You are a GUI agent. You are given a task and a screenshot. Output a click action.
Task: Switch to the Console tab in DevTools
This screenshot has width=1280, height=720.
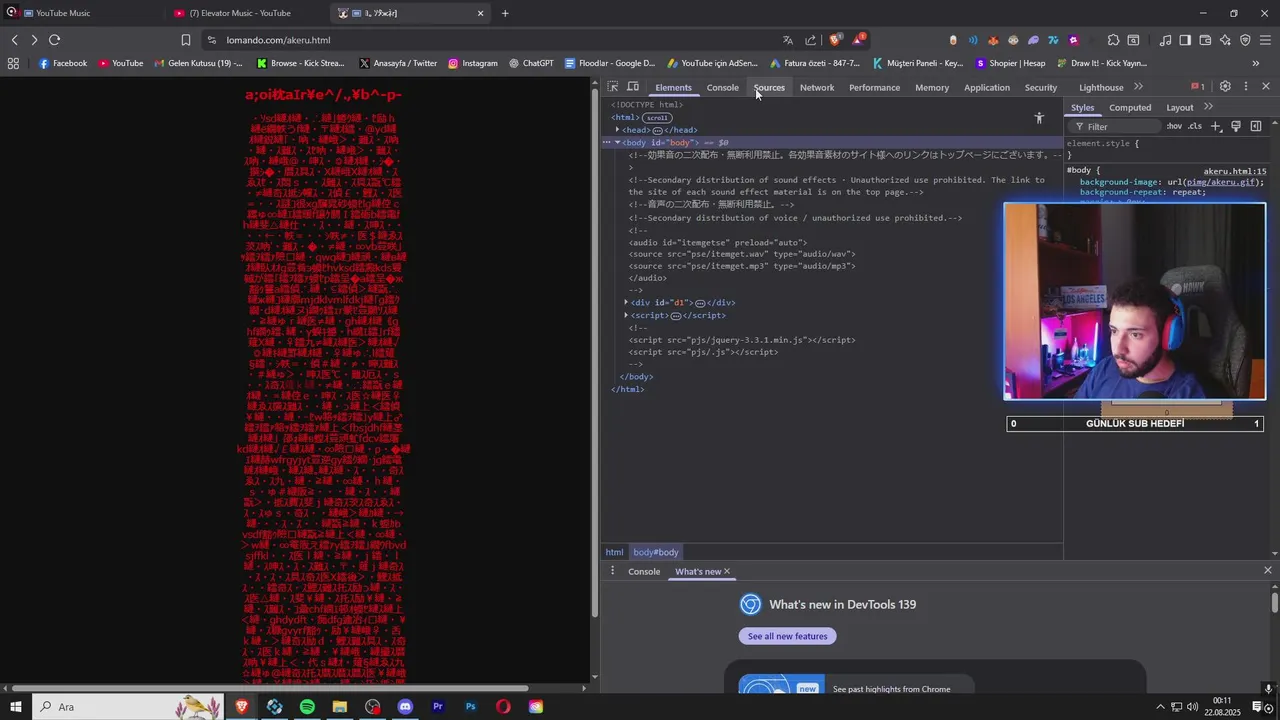tap(722, 87)
